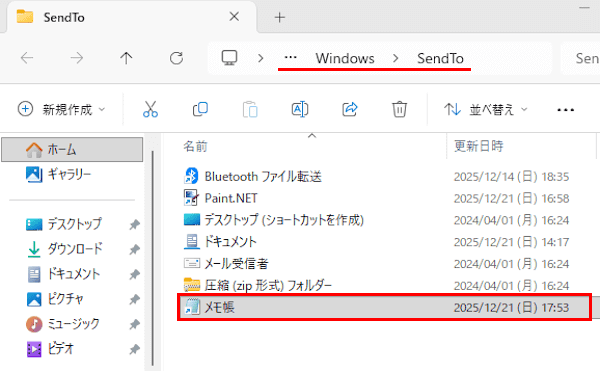Click date 2025/12/21 (日) 17:53
This screenshot has width=600, height=371.
point(511,308)
